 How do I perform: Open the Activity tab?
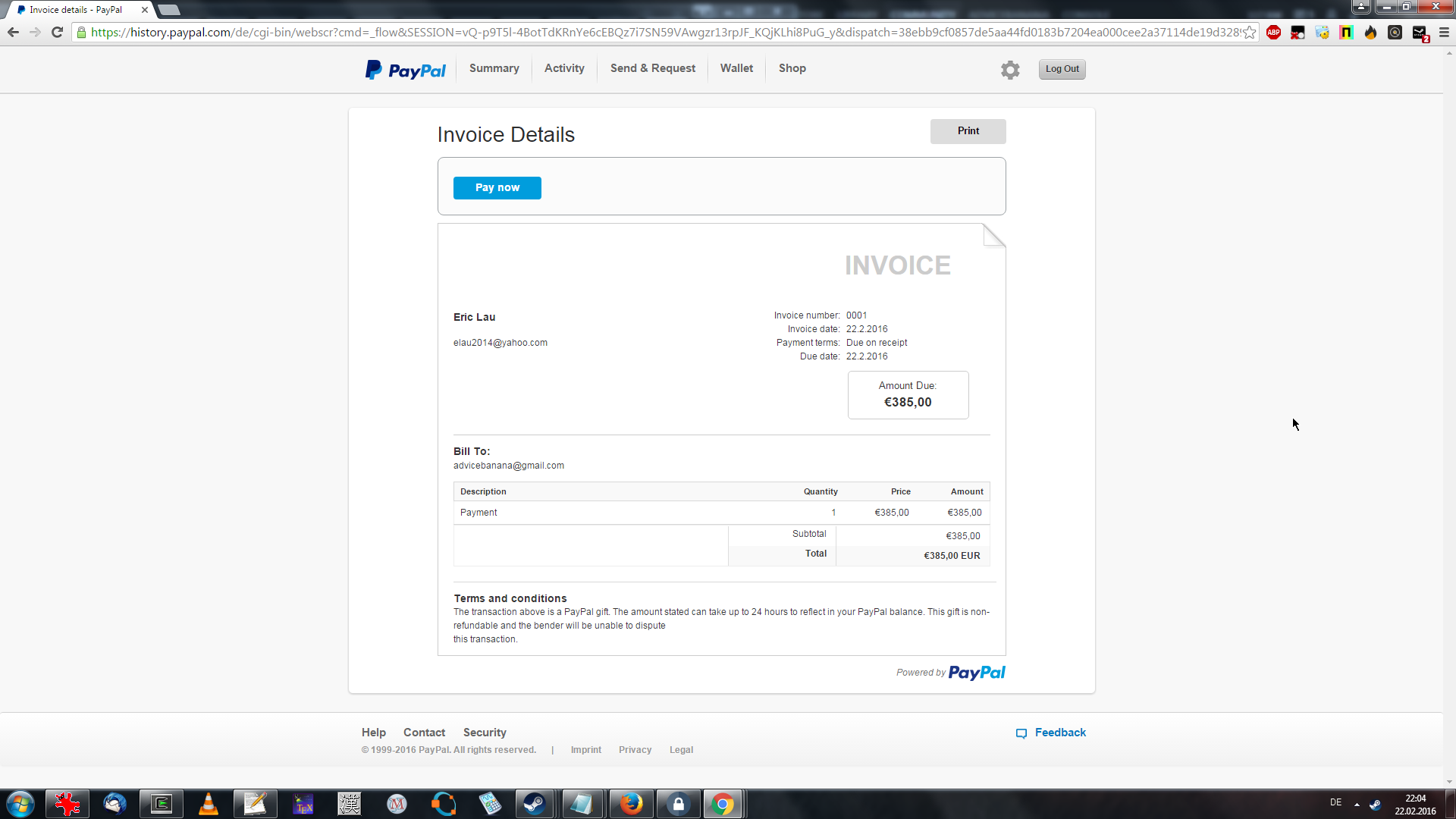[564, 68]
